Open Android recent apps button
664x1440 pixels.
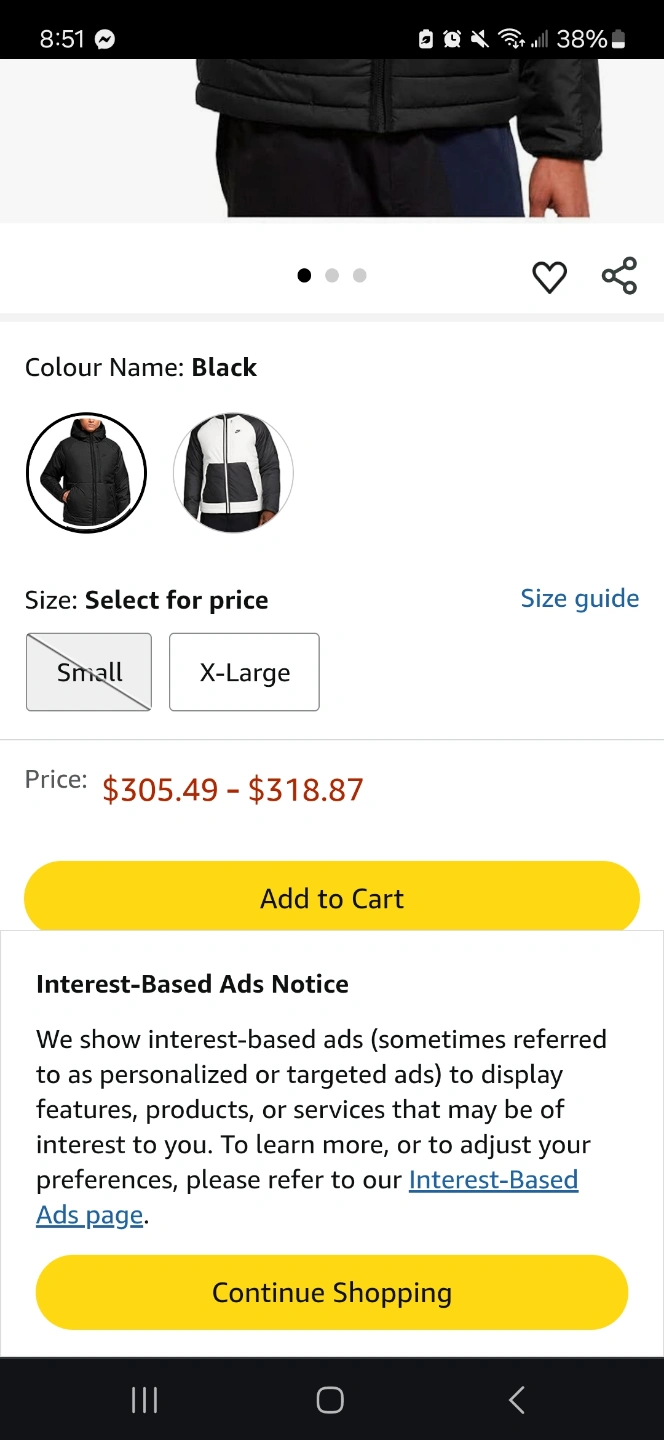145,1400
